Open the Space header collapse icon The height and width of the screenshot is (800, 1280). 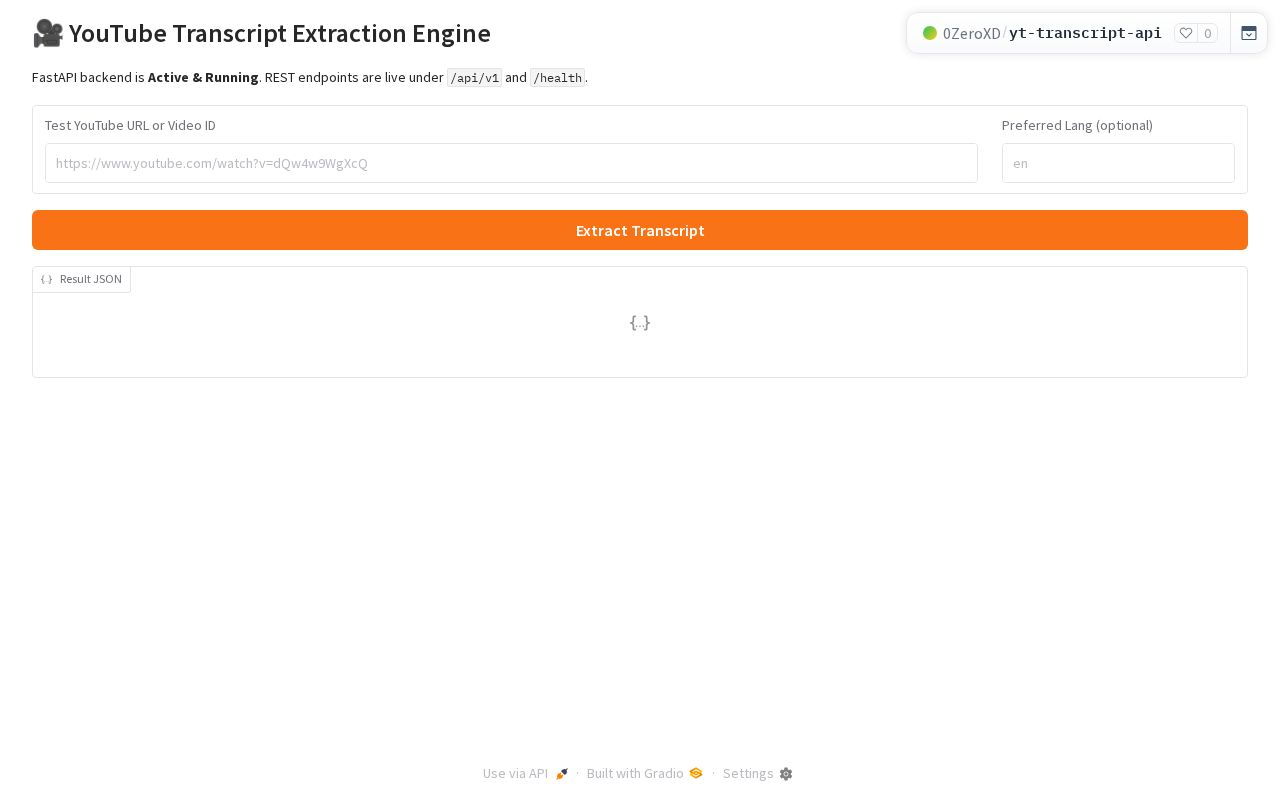click(x=1249, y=33)
